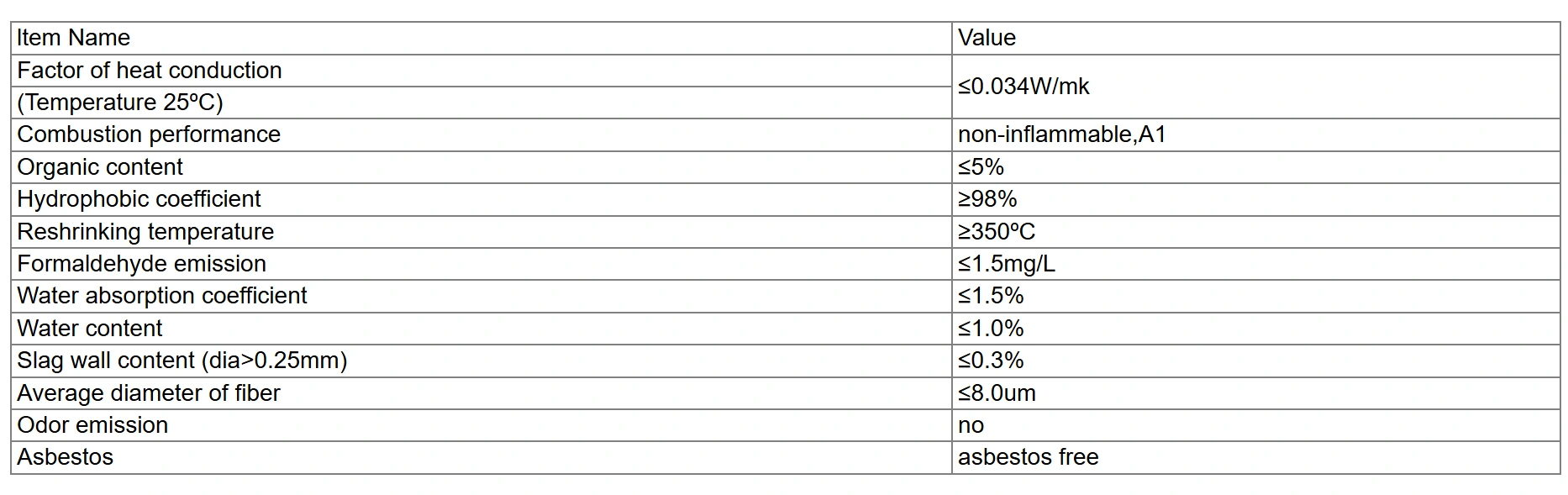
Task: Click the 'Organic content' cell
Action: [x=100, y=167]
